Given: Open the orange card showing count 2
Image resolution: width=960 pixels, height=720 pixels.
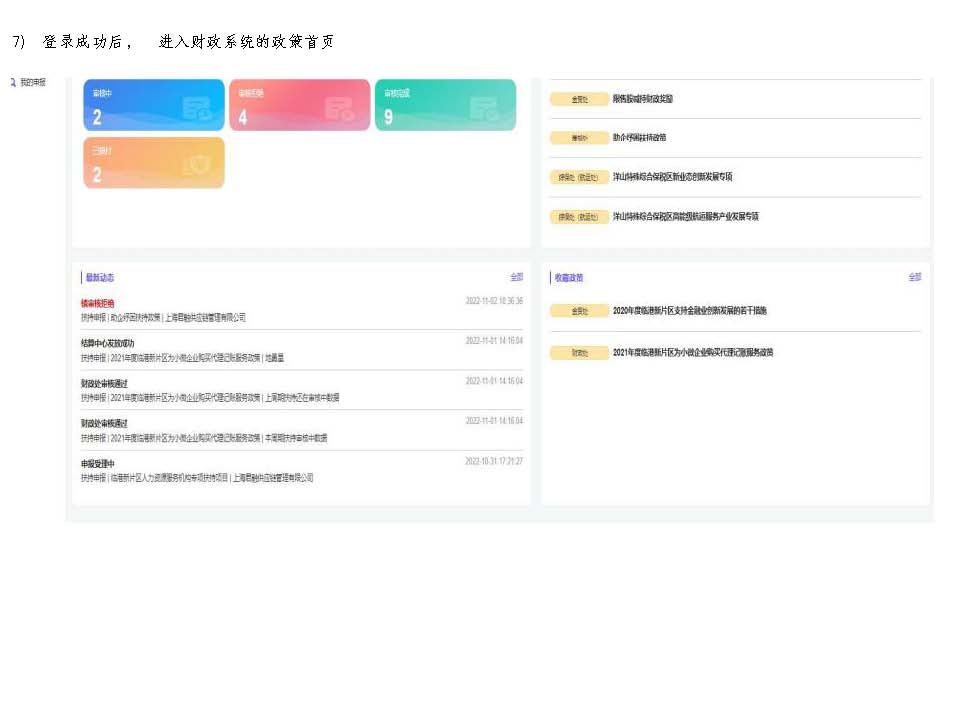Looking at the screenshot, I should pos(153,163).
